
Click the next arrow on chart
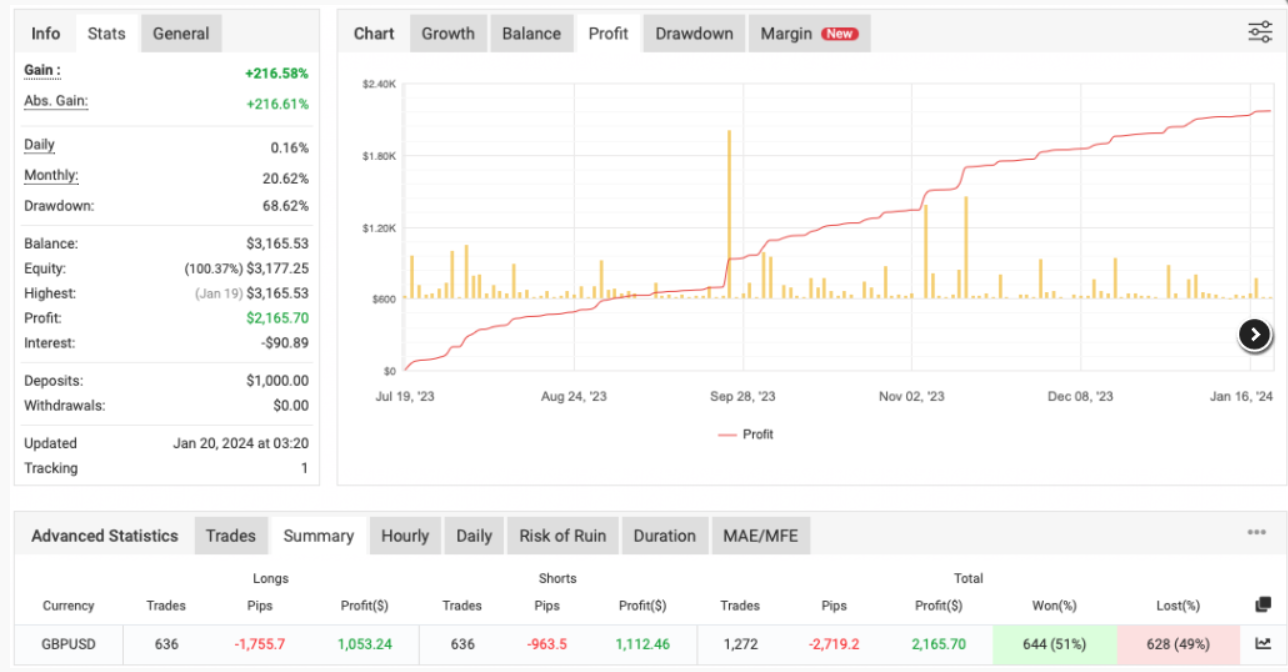click(1254, 335)
